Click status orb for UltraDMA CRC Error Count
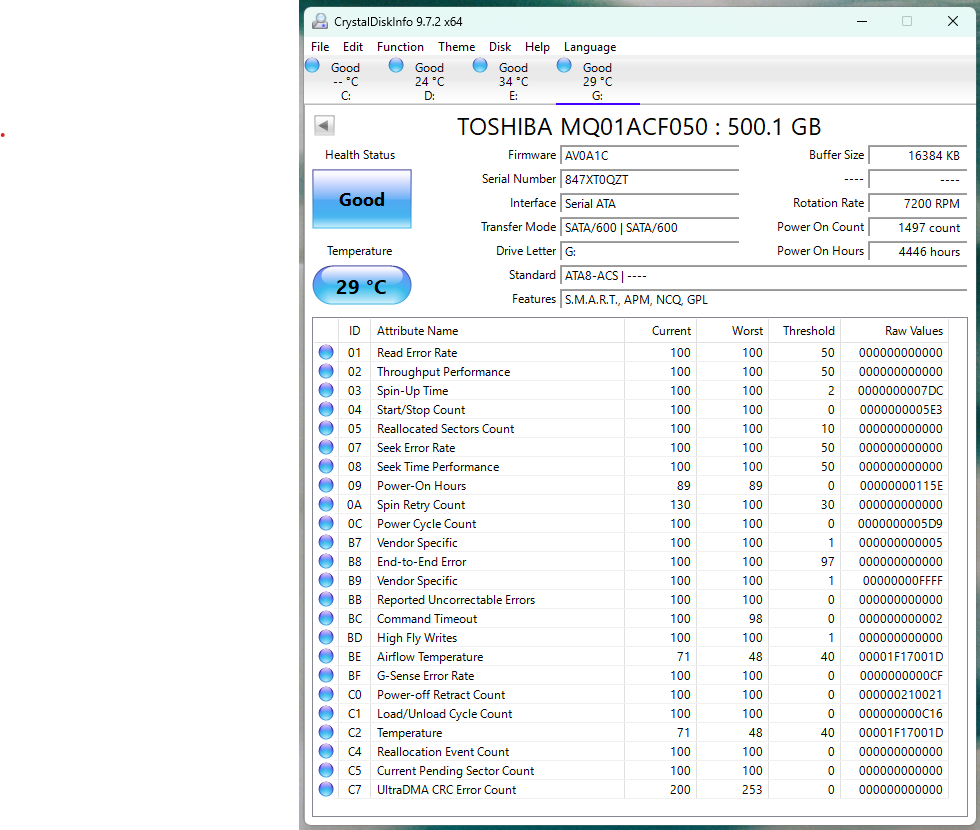The image size is (980, 830). [326, 790]
